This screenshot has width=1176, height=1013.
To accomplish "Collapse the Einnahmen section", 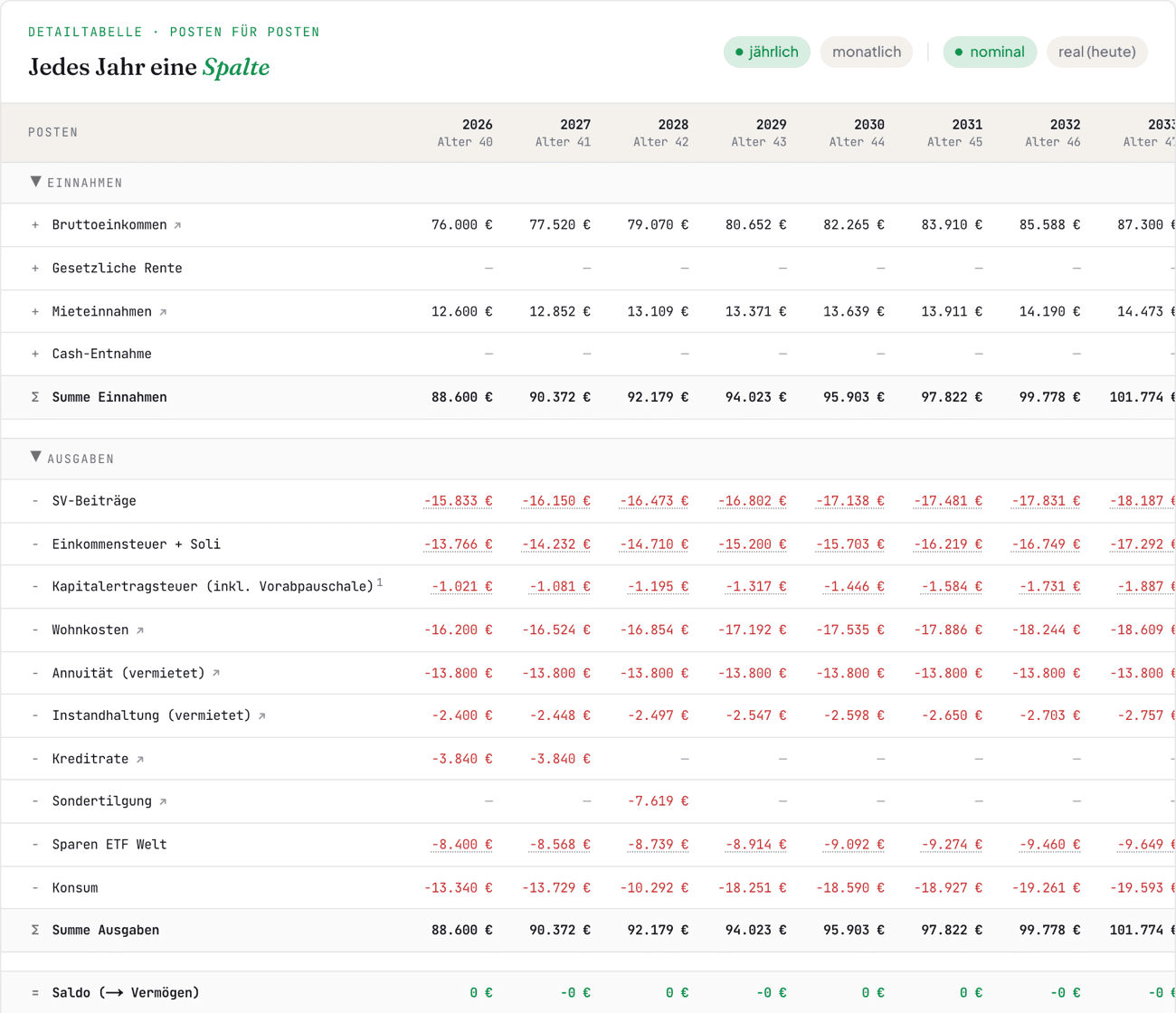I will coord(35,182).
